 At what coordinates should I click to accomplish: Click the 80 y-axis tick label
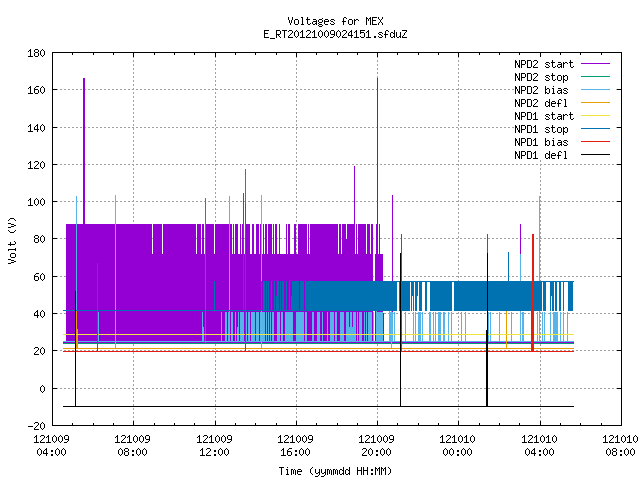point(40,239)
